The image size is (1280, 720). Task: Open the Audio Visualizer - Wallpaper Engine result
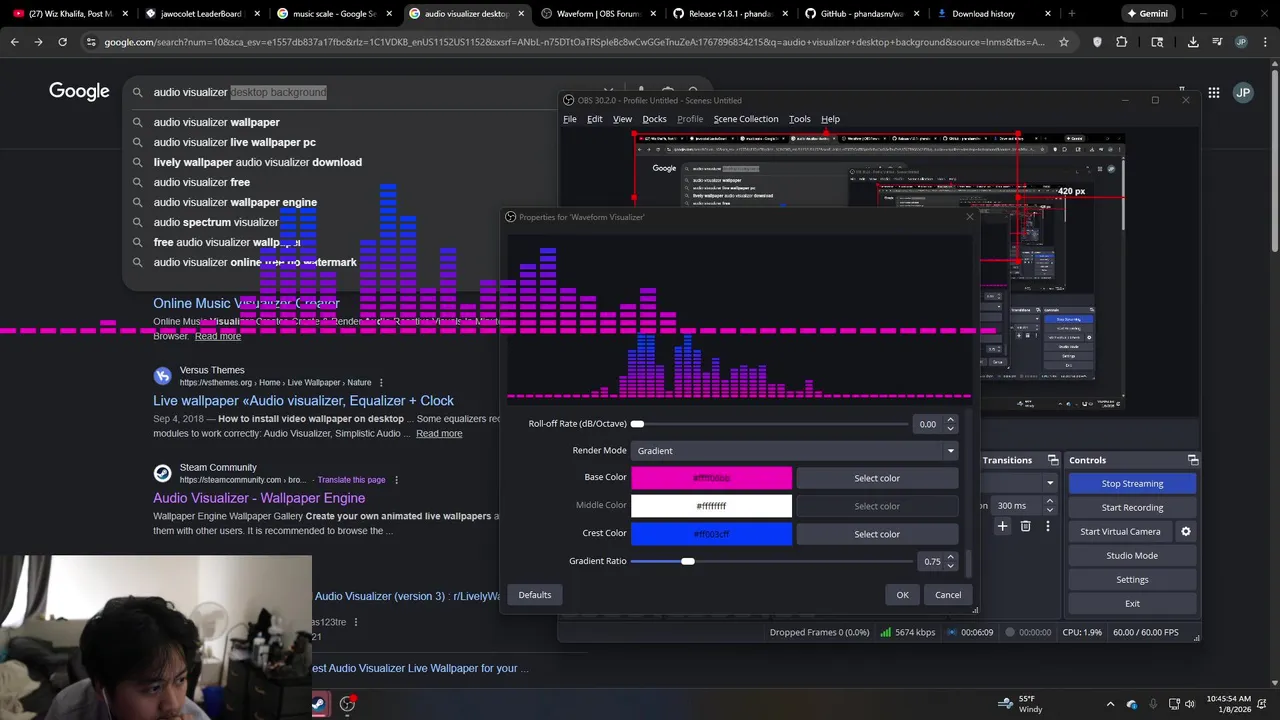click(x=259, y=498)
